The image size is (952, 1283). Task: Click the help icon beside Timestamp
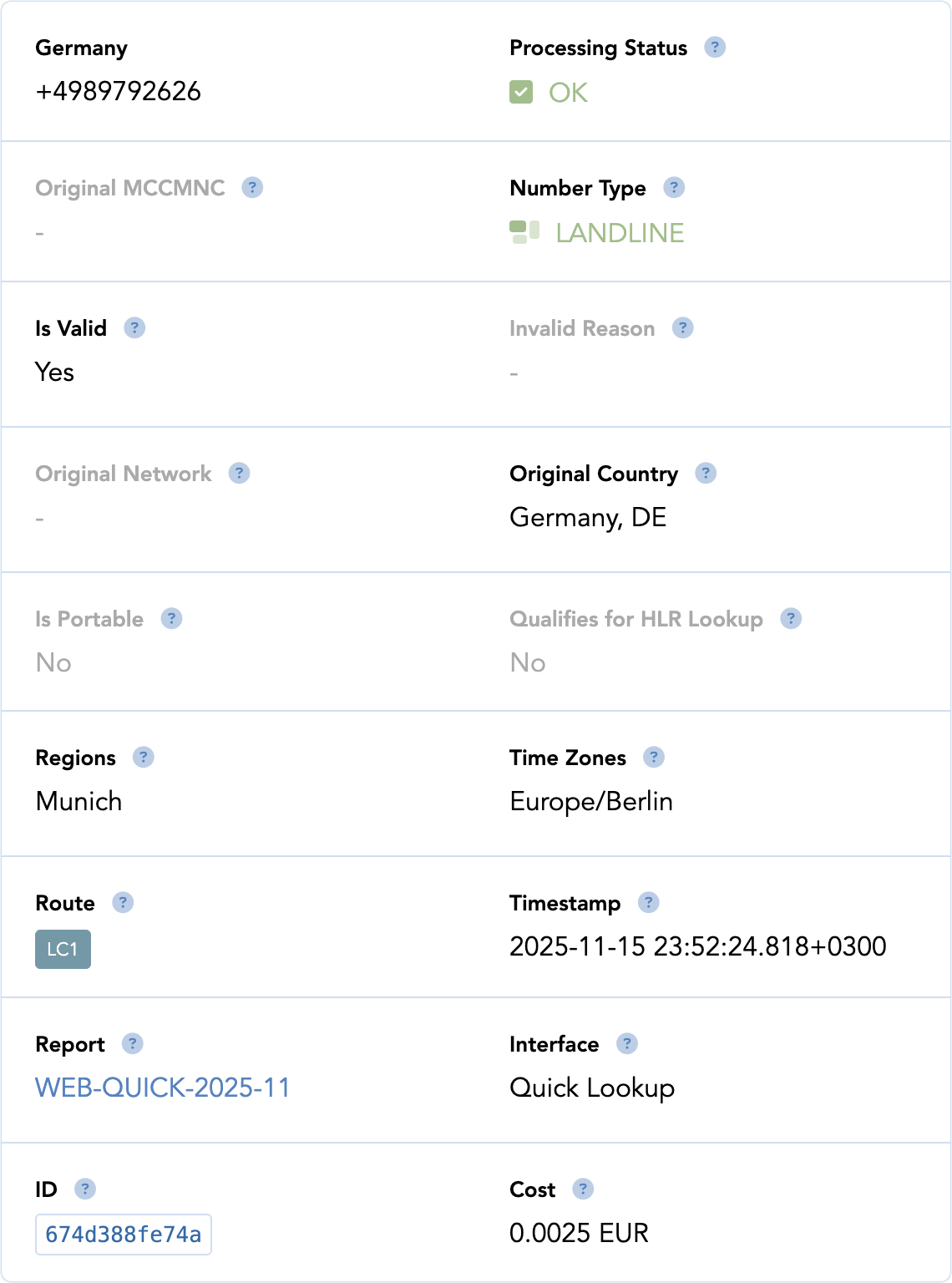(x=646, y=902)
